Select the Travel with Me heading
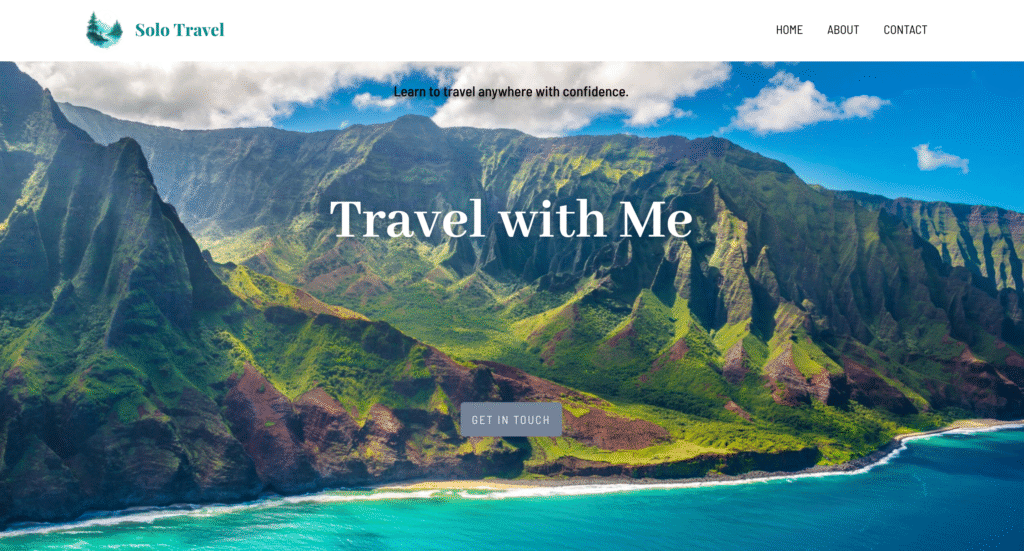This screenshot has height=551, width=1024. click(511, 219)
